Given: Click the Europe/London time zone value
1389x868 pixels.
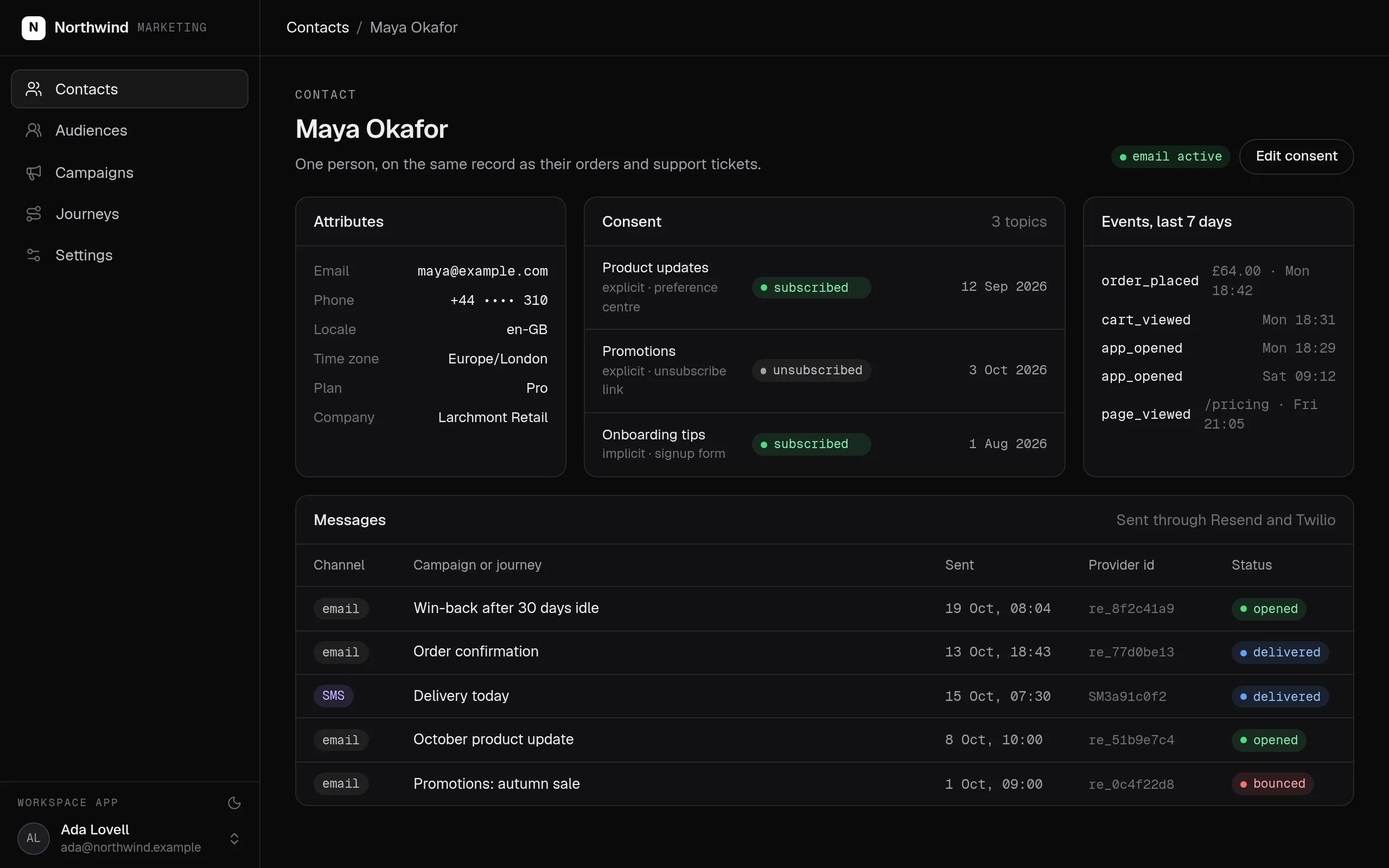Looking at the screenshot, I should point(498,359).
